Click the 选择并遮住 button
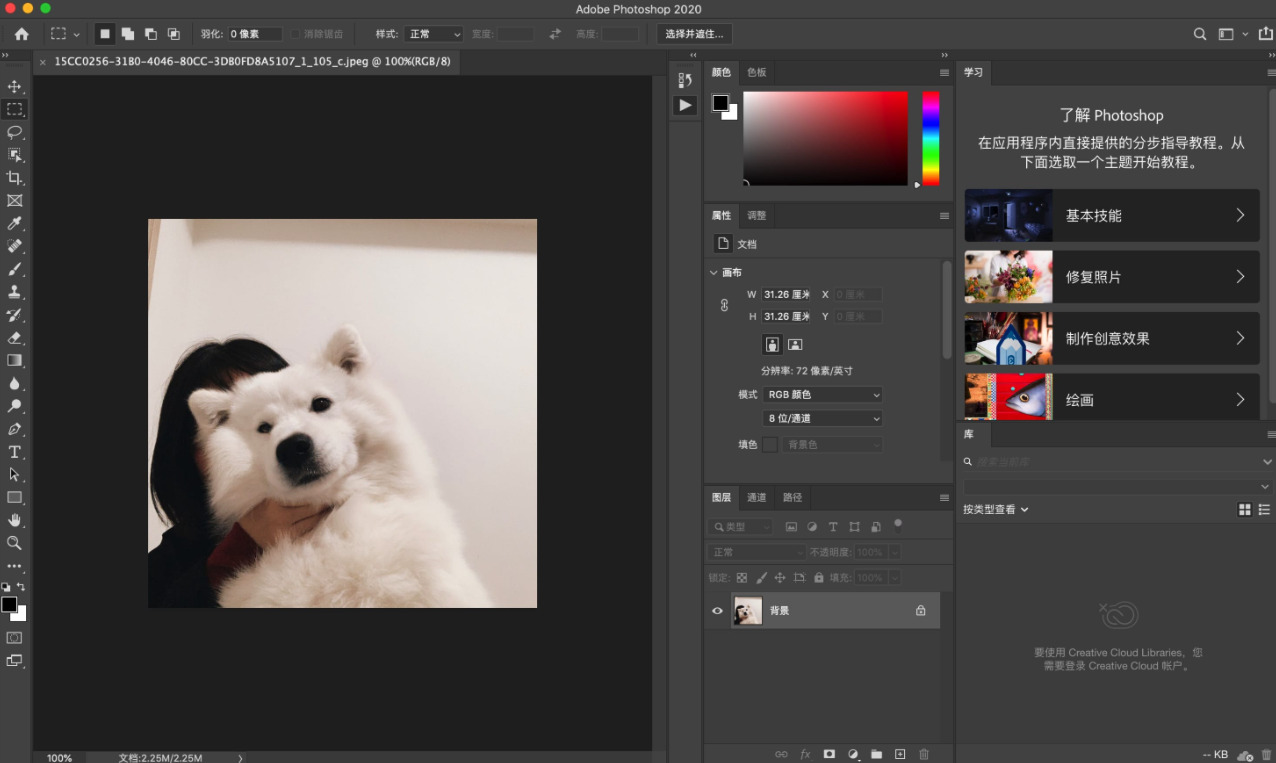 coord(694,34)
